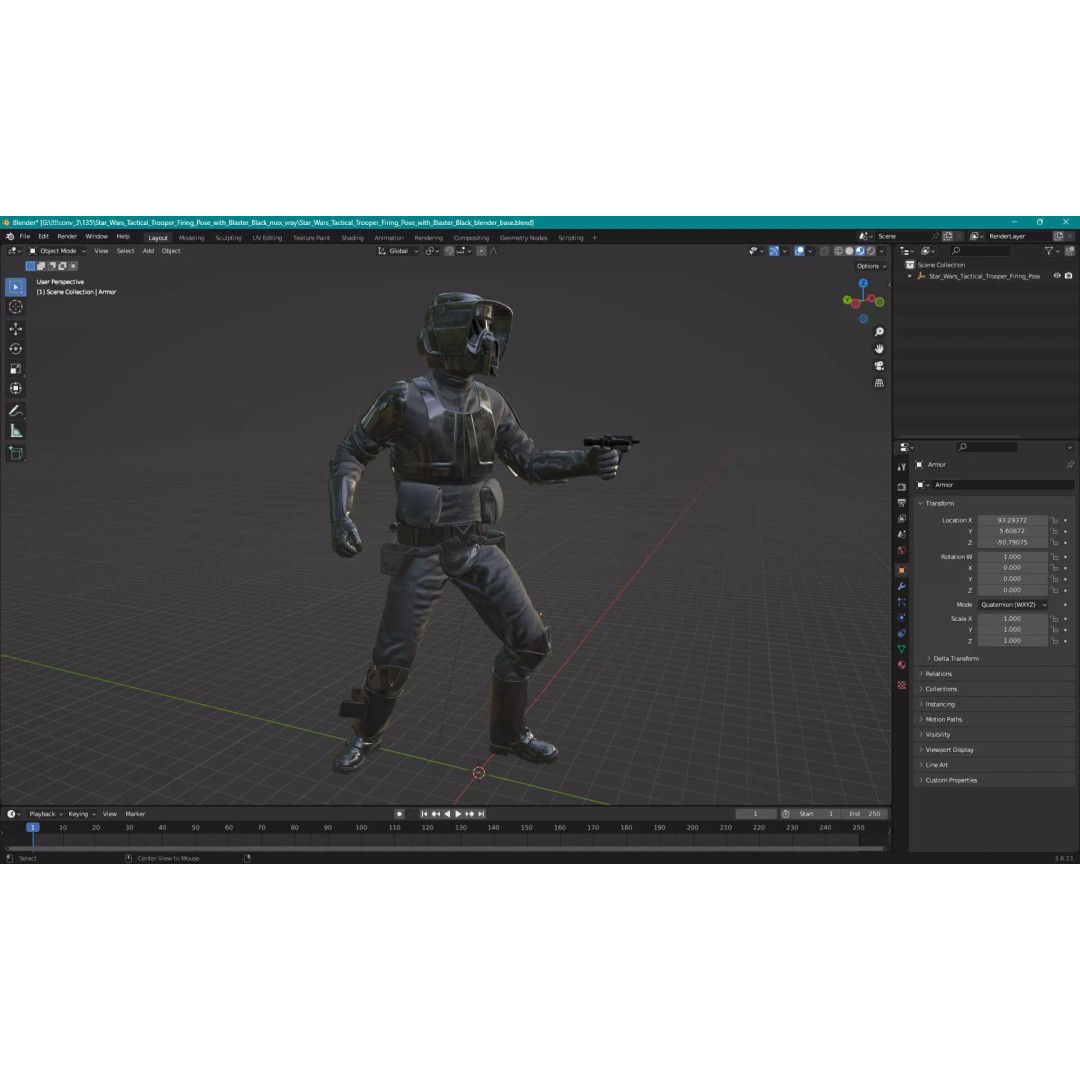Viewport: 1080px width, 1080px height.
Task: Jump to timeline end frame button
Action: point(481,814)
